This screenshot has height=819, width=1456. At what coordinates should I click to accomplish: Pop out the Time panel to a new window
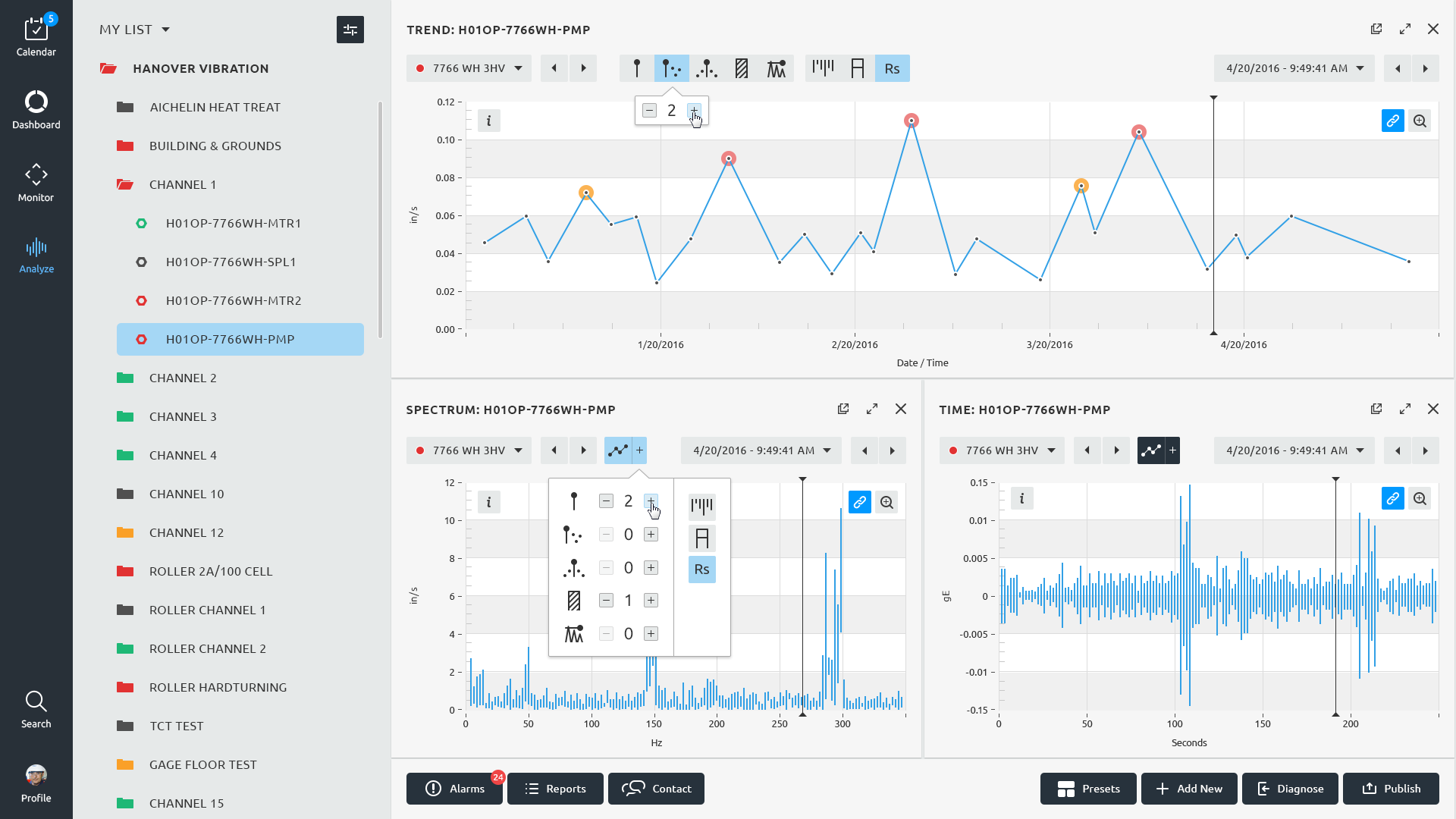1376,409
